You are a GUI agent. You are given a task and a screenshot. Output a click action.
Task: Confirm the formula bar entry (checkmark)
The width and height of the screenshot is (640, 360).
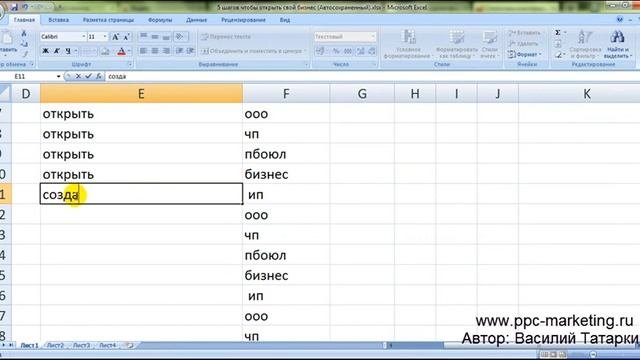[88, 76]
